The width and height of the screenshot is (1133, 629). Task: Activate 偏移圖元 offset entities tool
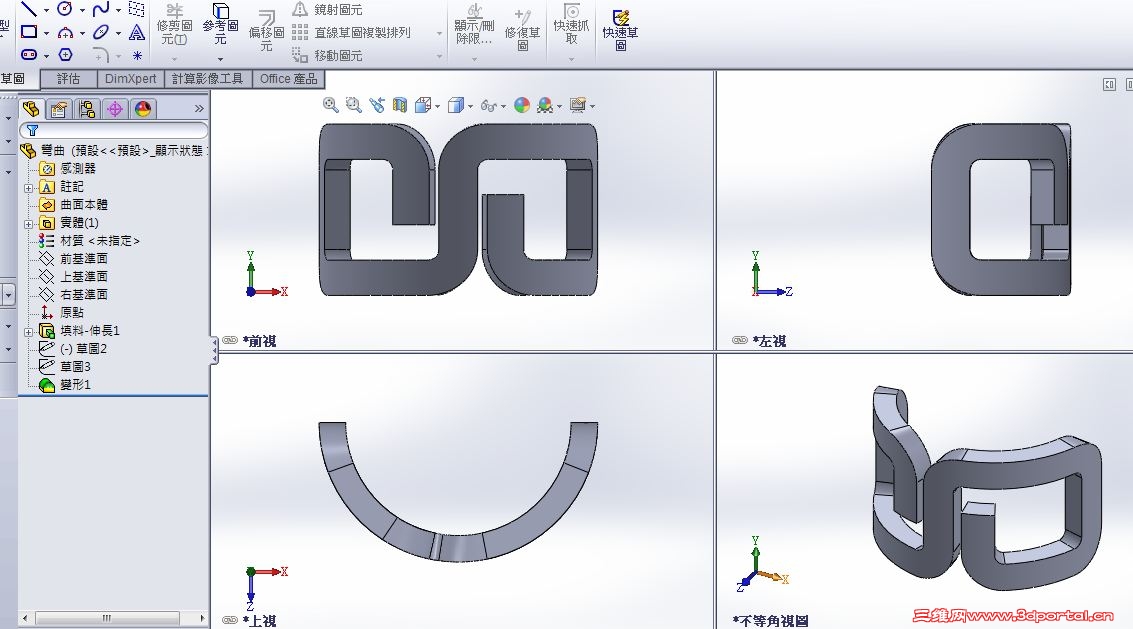pos(266,31)
